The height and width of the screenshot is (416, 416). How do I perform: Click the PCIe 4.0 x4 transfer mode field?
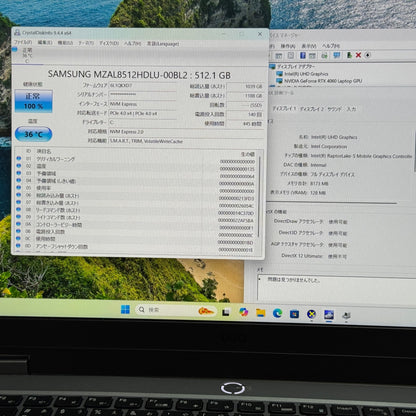pos(142,113)
